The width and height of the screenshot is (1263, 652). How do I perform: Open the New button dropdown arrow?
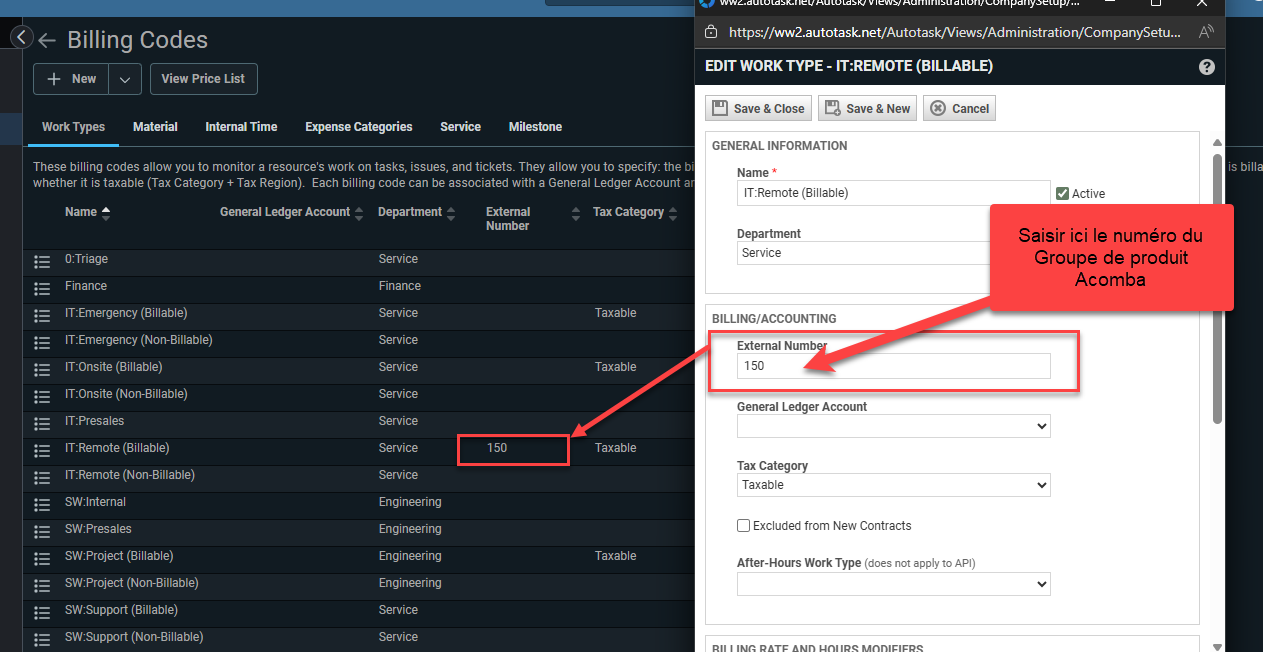(125, 79)
